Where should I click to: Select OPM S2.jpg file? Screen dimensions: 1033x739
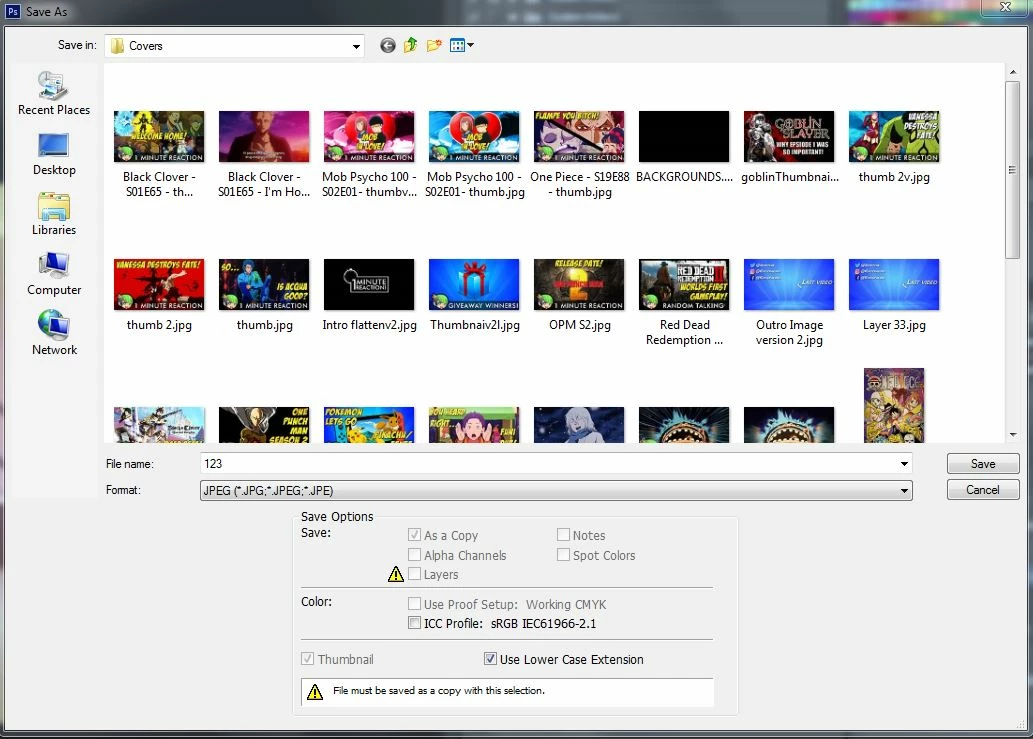(x=579, y=295)
